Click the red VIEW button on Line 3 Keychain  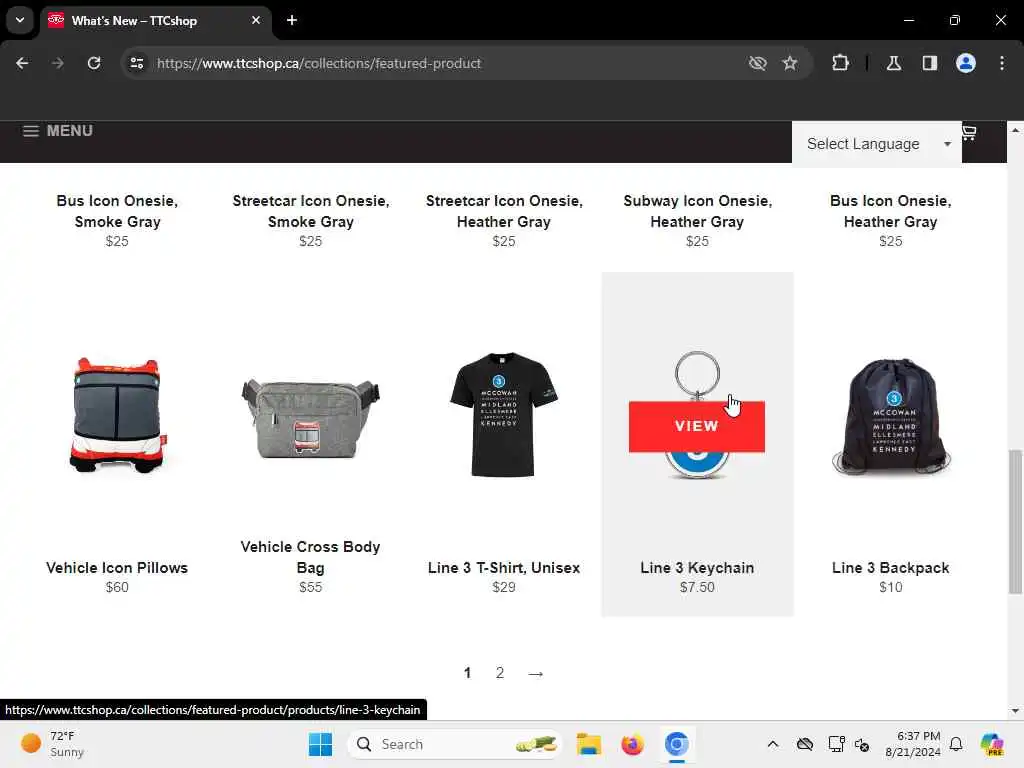coord(696,426)
